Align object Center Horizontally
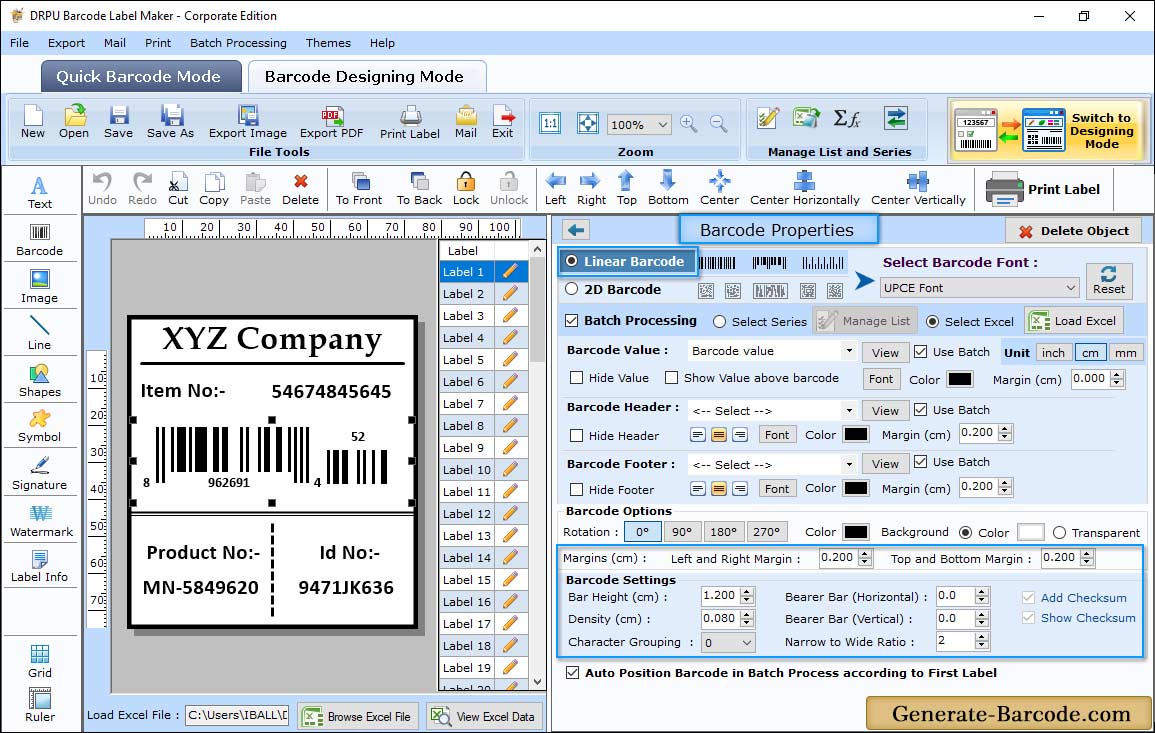This screenshot has height=733, width=1155. tap(804, 189)
